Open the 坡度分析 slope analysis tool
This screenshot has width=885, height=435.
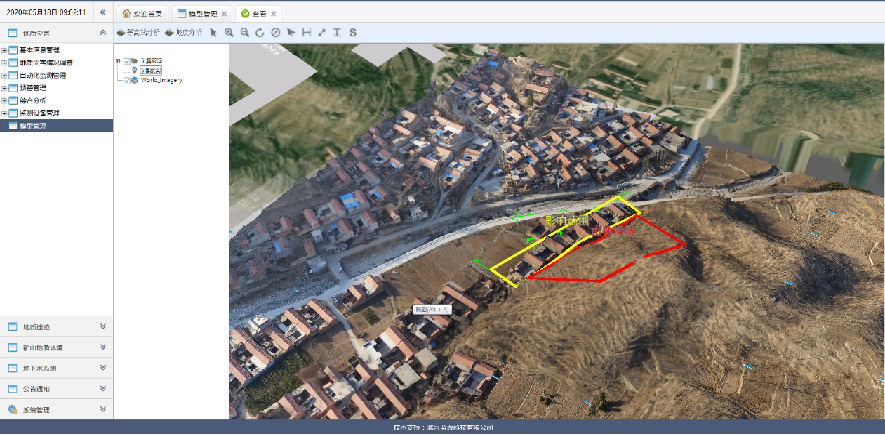[x=183, y=33]
